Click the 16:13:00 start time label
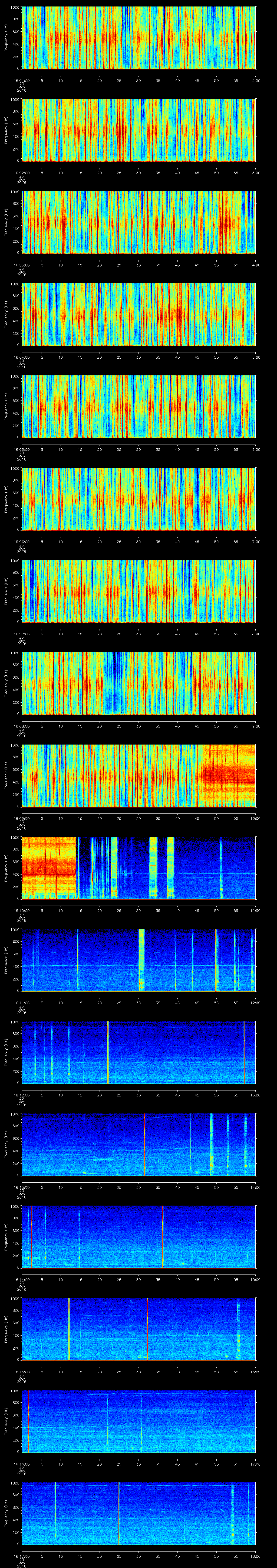This screenshot has height=1568, width=277. [21, 1187]
